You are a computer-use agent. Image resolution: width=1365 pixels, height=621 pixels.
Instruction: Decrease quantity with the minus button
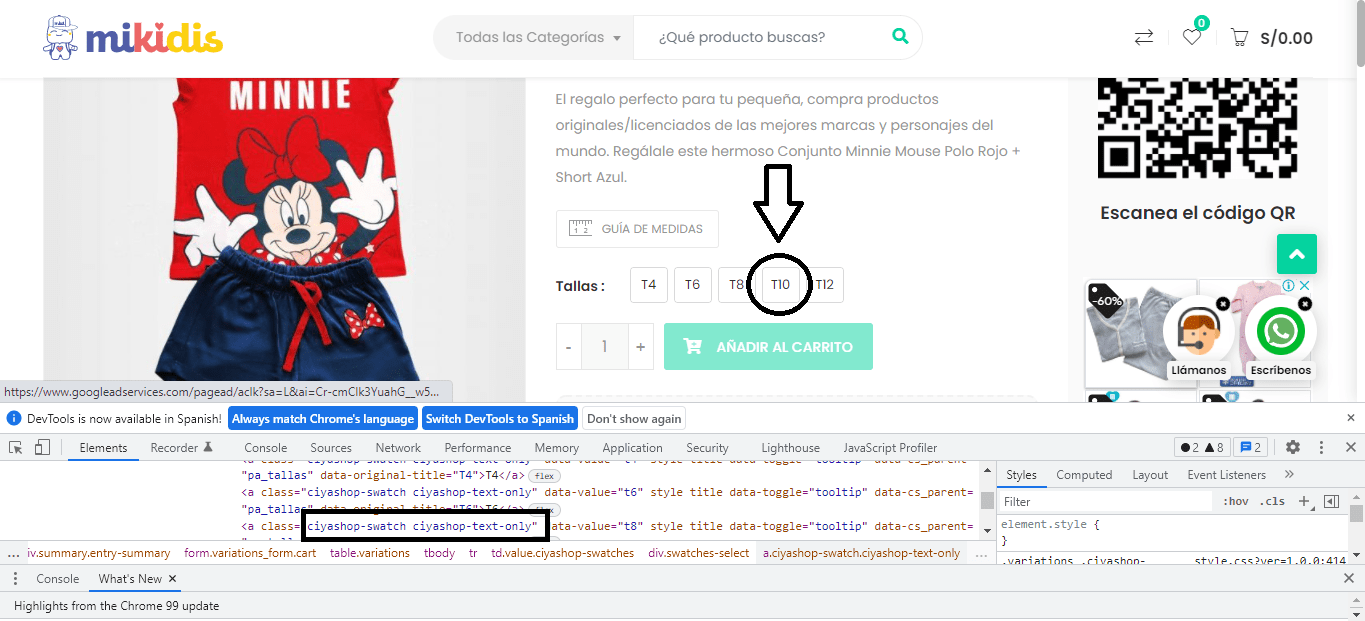click(569, 347)
